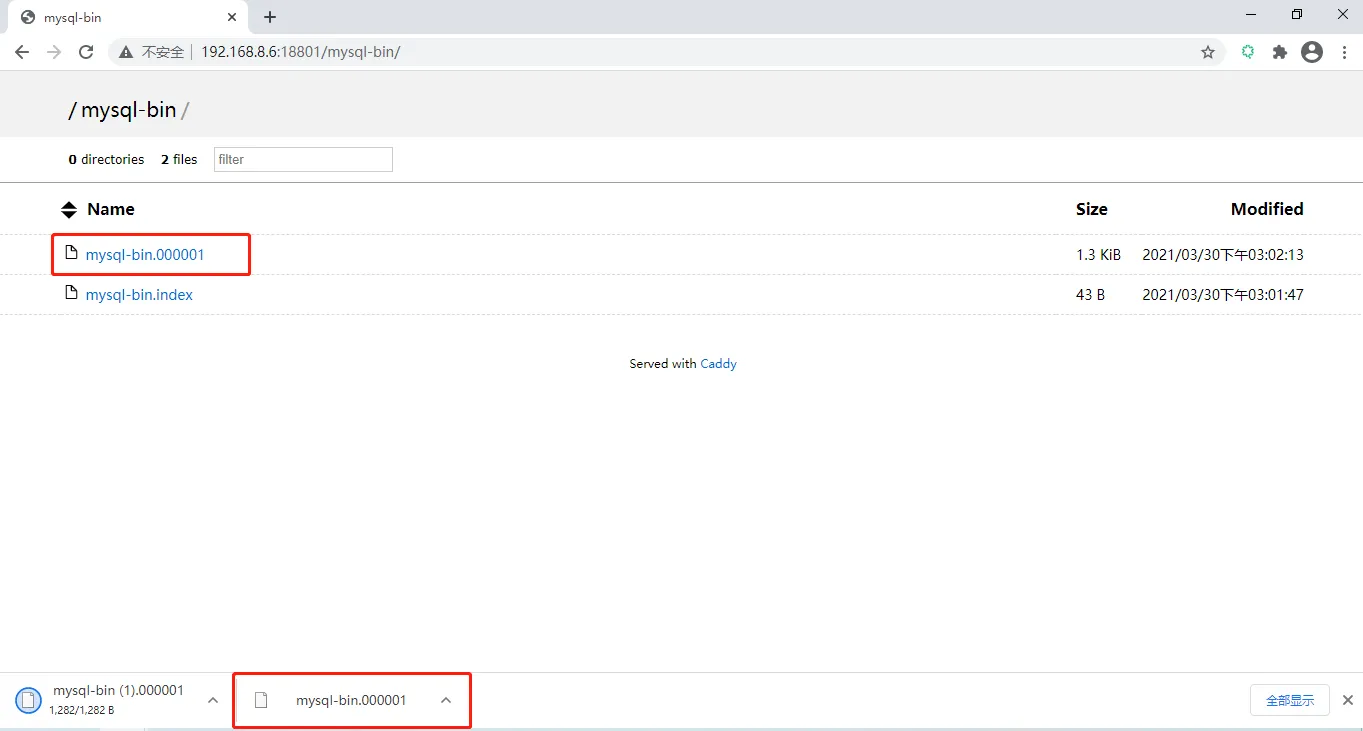Viewport: 1363px width, 731px height.
Task: Sort listing by Size column
Action: 1091,209
